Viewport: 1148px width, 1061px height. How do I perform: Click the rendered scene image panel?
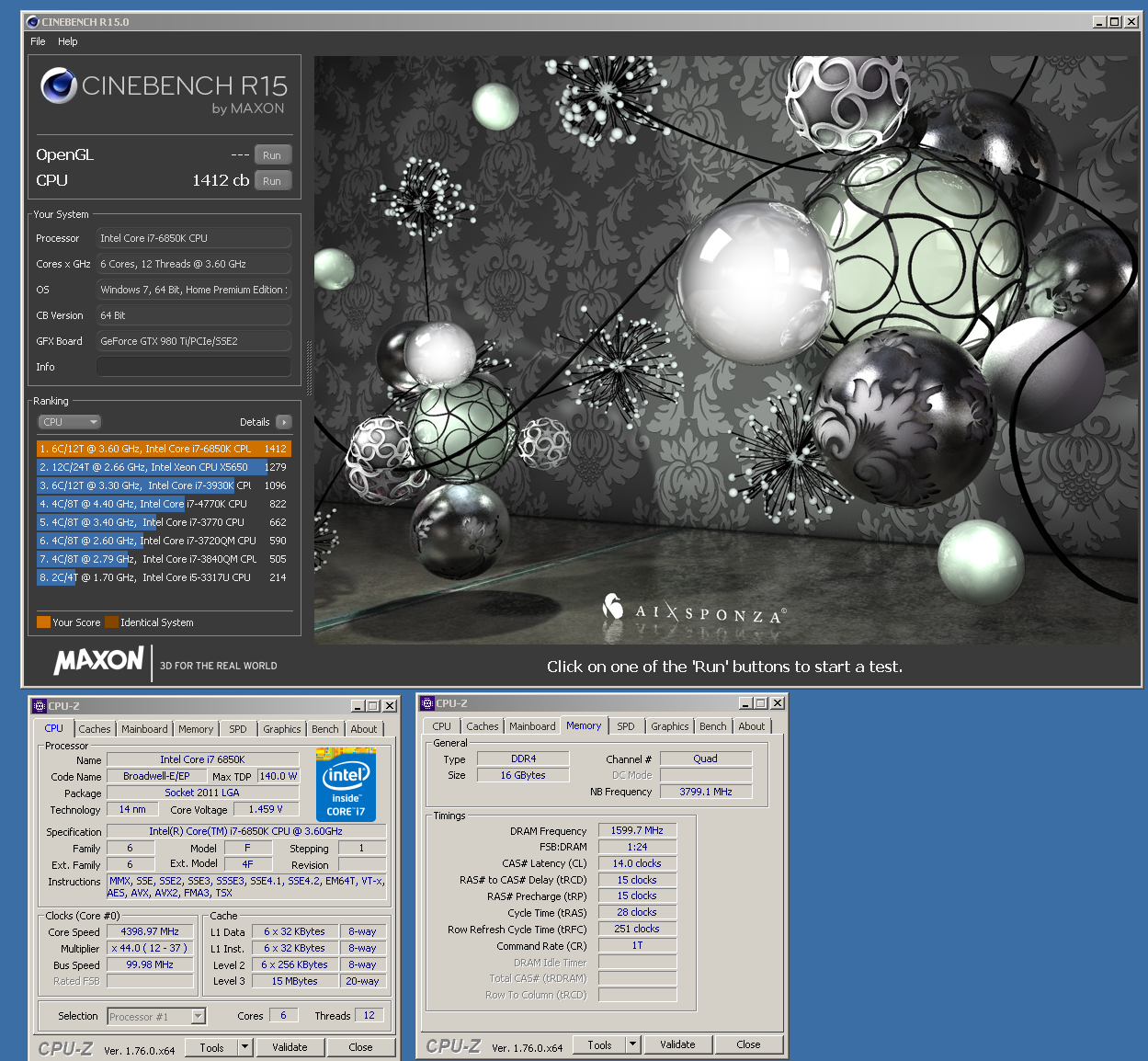[726, 349]
